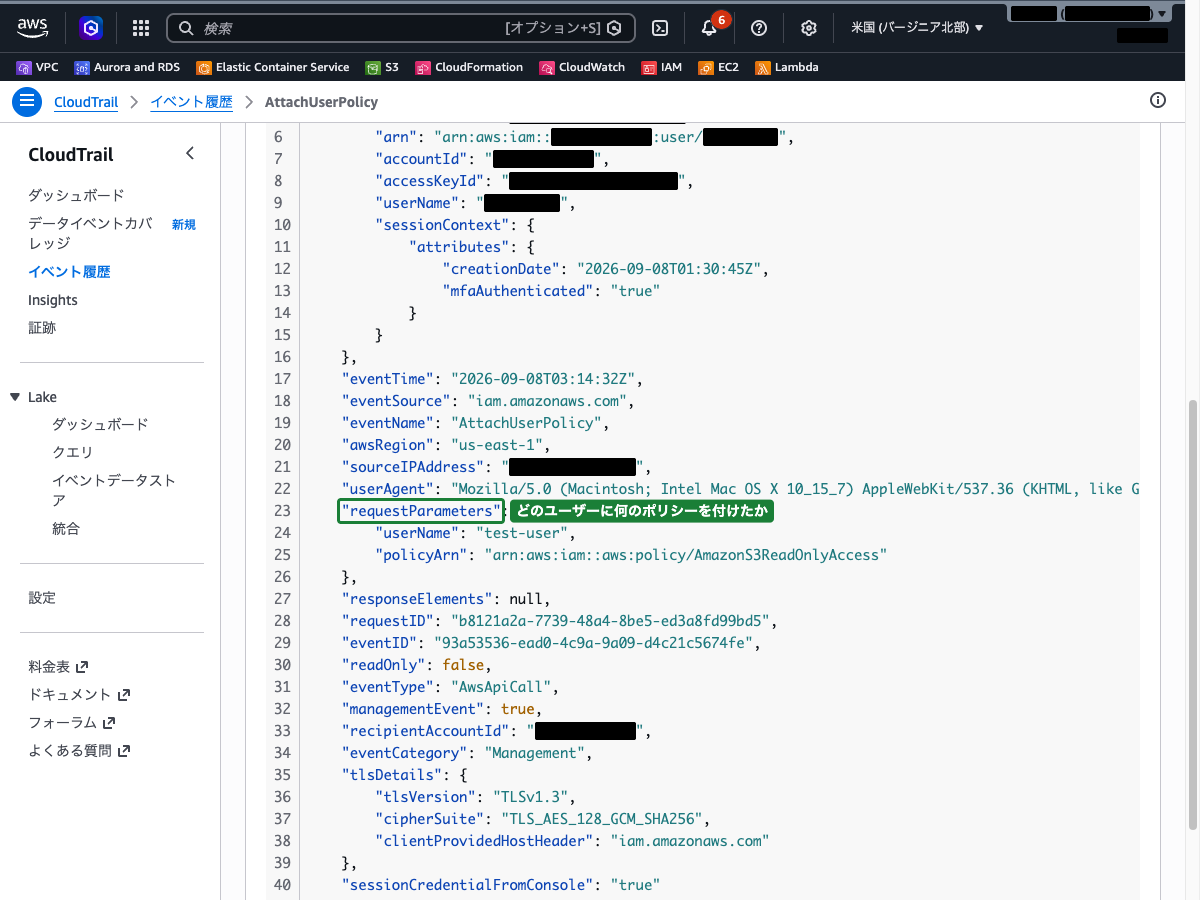
Task: Open 統合 under Lake
Action: pyautogui.click(x=66, y=528)
